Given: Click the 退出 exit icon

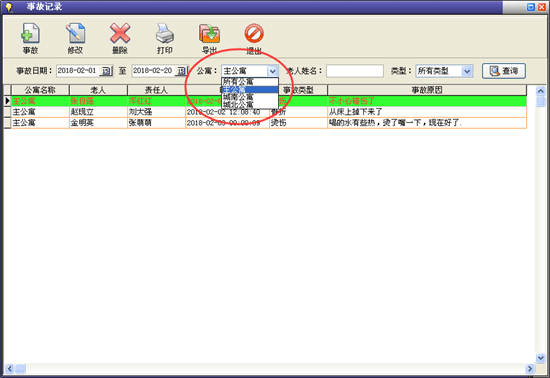Looking at the screenshot, I should tap(254, 34).
